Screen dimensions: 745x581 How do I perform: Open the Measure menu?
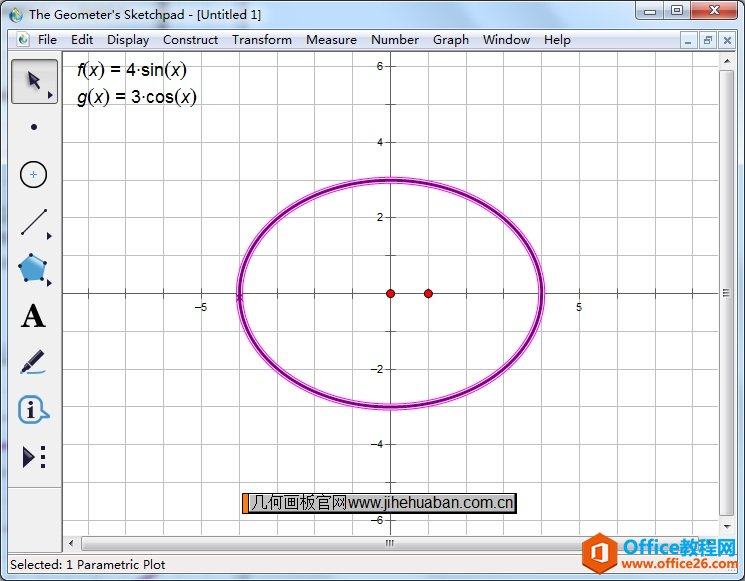tap(331, 40)
